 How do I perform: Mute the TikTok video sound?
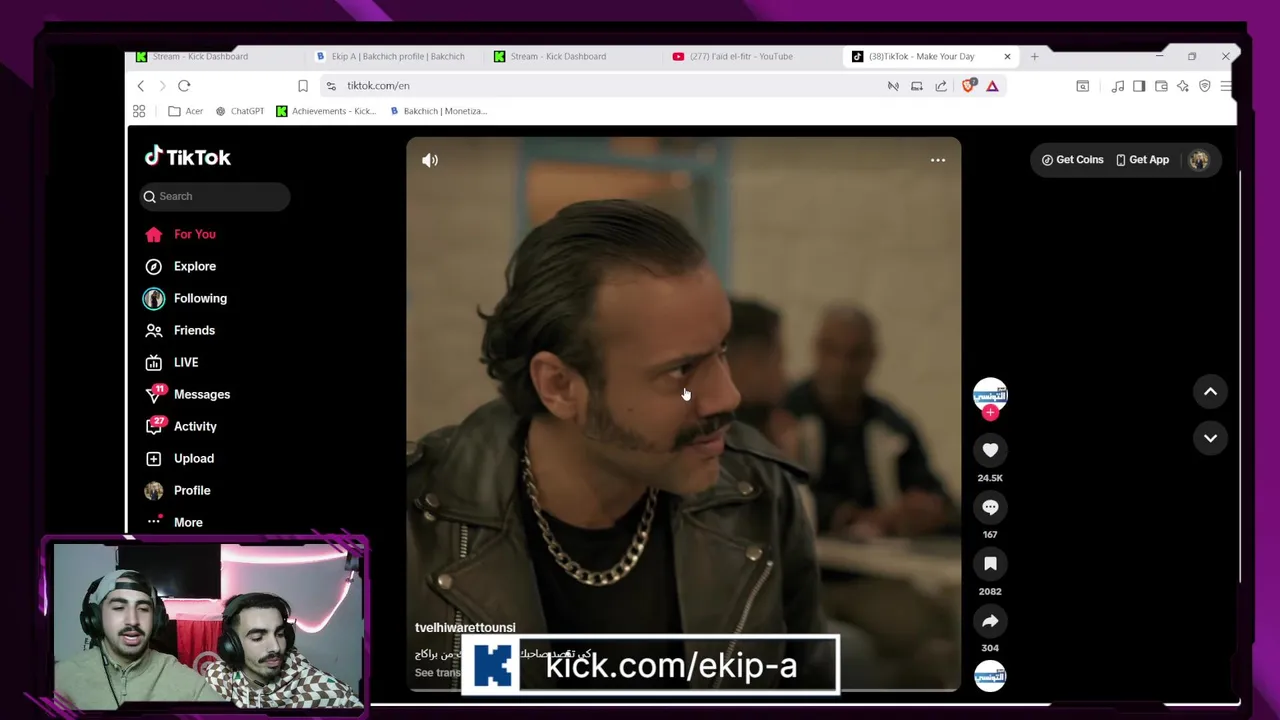(430, 160)
